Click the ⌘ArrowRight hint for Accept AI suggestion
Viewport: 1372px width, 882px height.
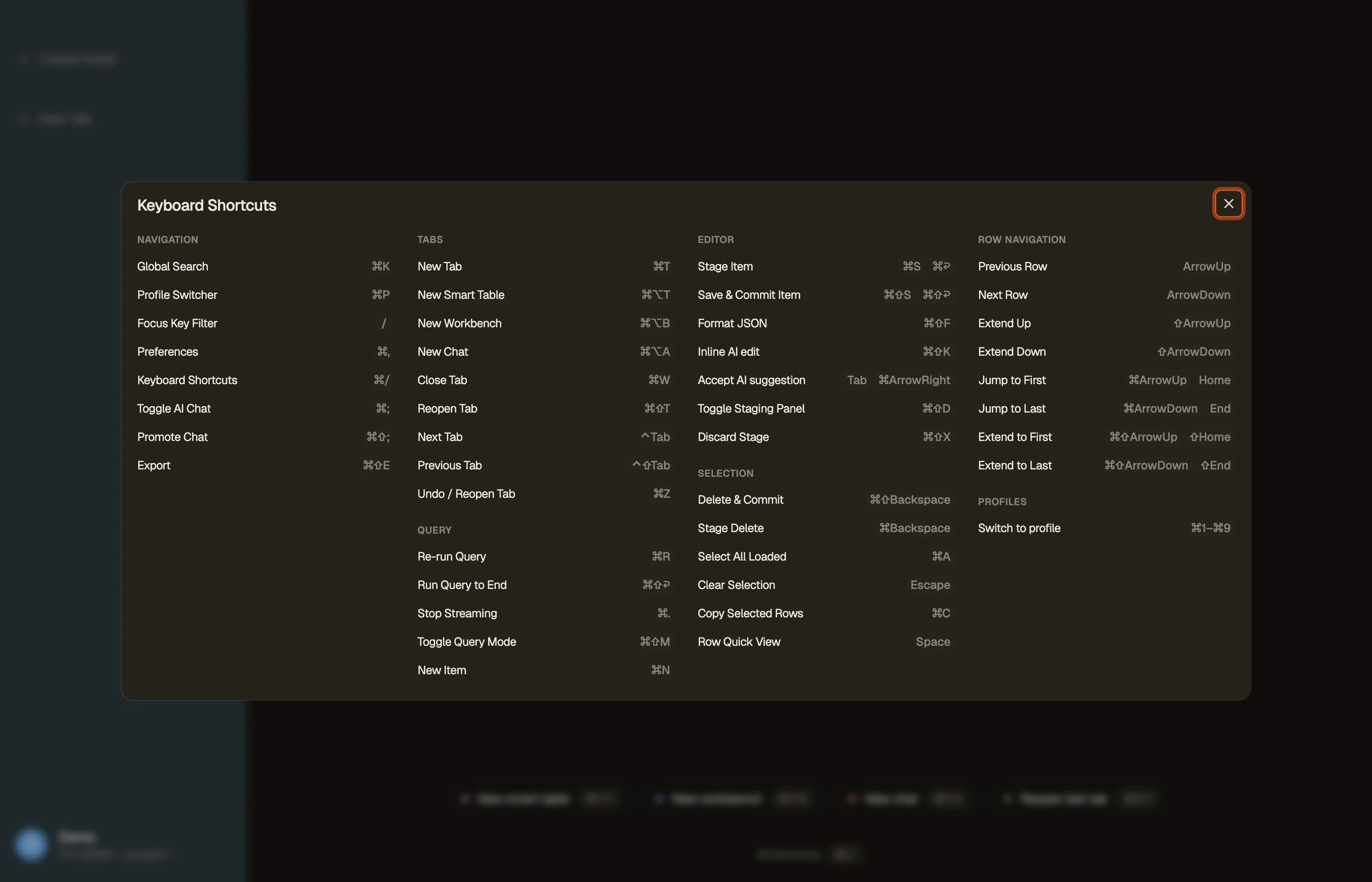pos(914,380)
